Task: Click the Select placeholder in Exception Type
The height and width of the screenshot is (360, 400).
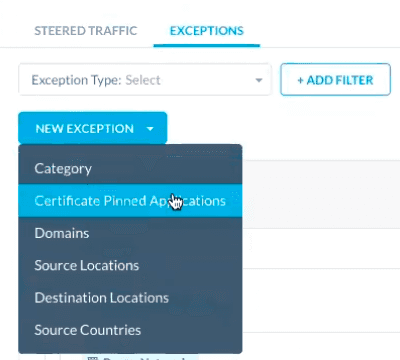Action: [x=143, y=80]
